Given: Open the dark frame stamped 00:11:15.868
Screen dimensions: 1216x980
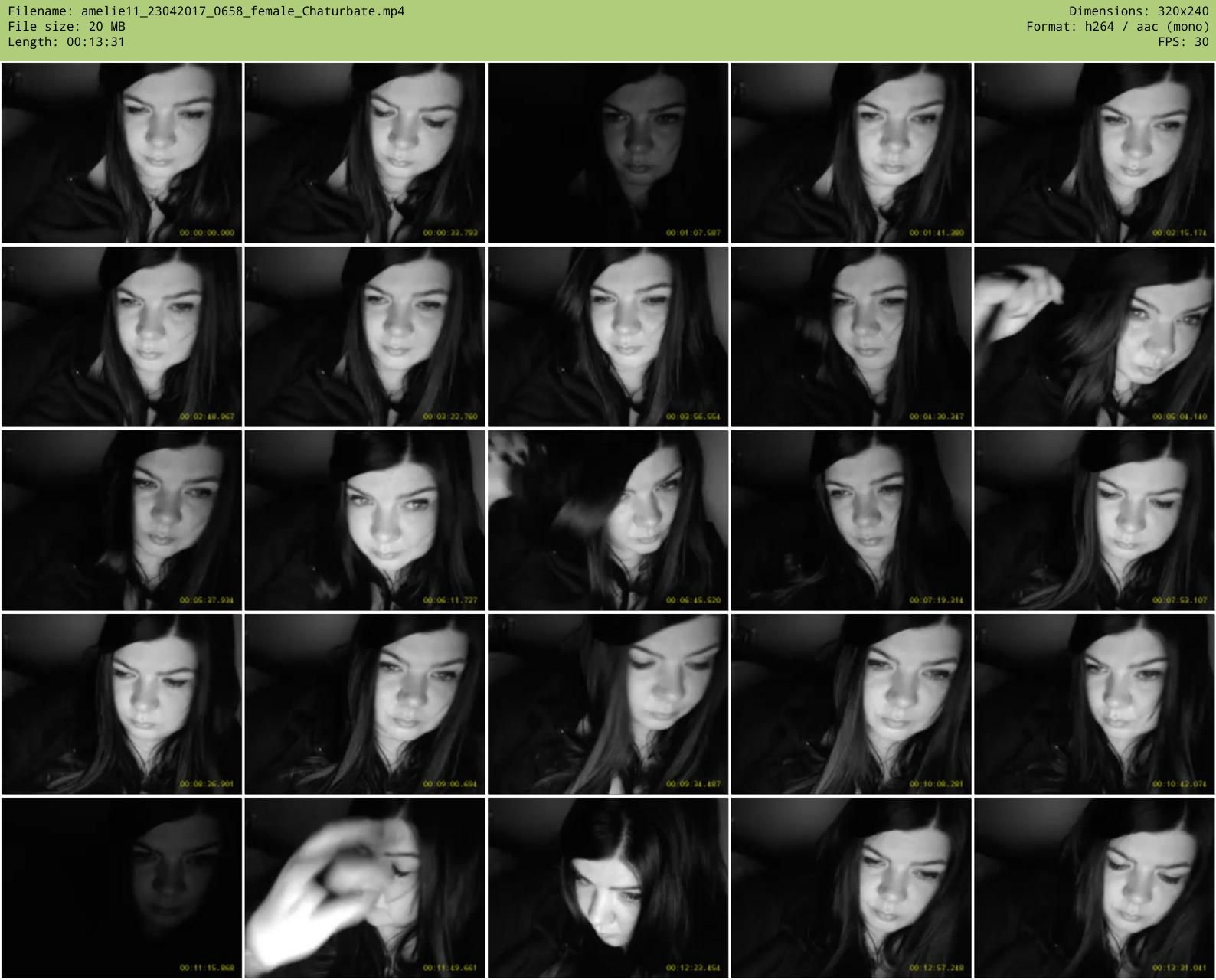Looking at the screenshot, I should [122, 888].
